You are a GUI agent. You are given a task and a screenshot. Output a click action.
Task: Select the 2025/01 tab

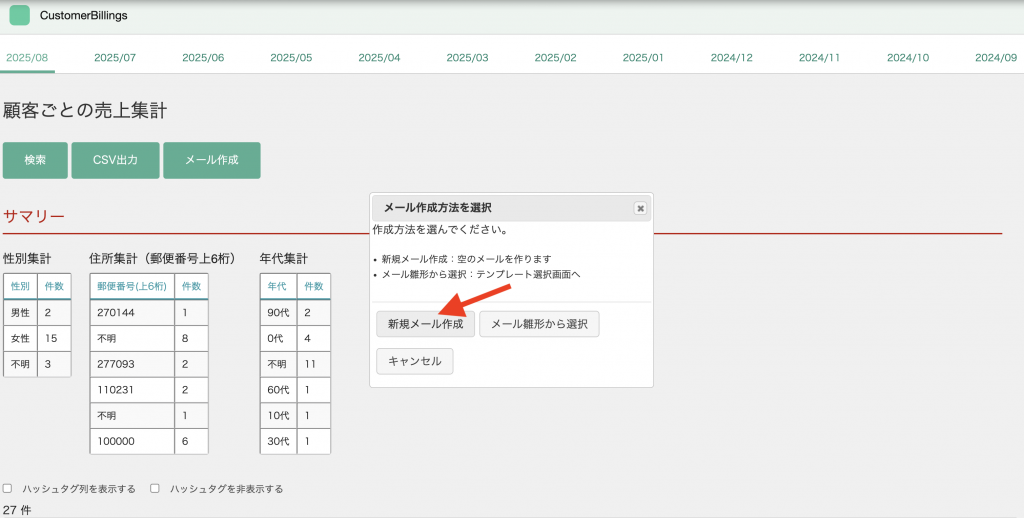[x=643, y=58]
